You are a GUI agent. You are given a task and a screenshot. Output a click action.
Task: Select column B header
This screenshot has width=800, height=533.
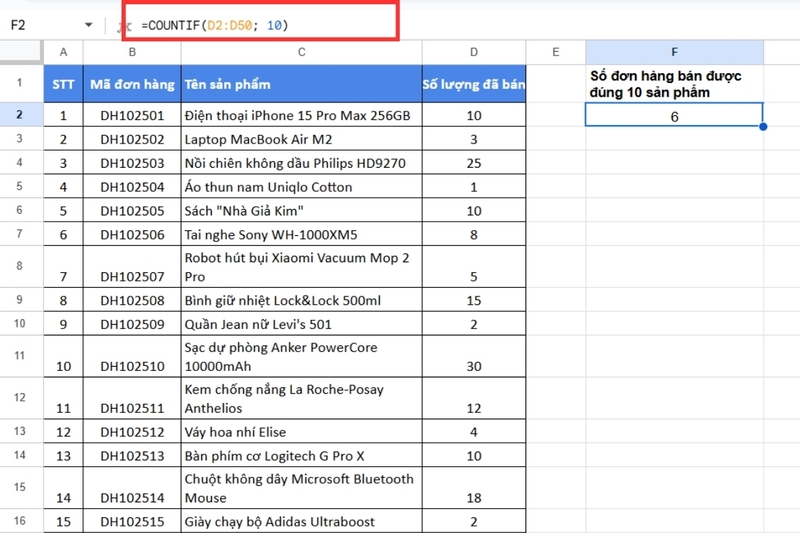pyautogui.click(x=132, y=52)
